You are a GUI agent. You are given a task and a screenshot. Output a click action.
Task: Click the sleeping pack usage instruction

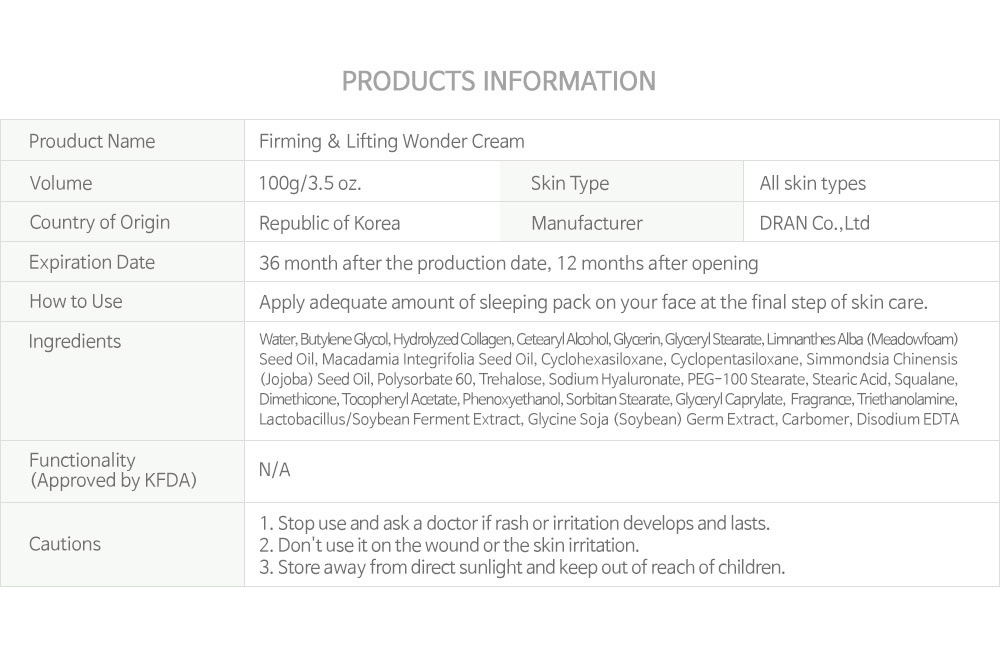click(593, 302)
